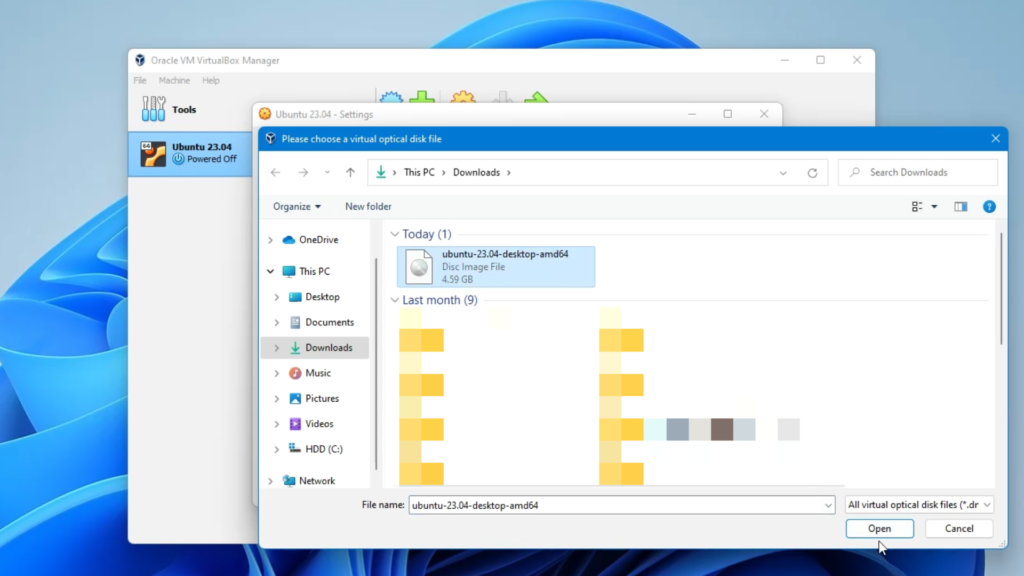Click the Search Downloads box

(x=918, y=172)
